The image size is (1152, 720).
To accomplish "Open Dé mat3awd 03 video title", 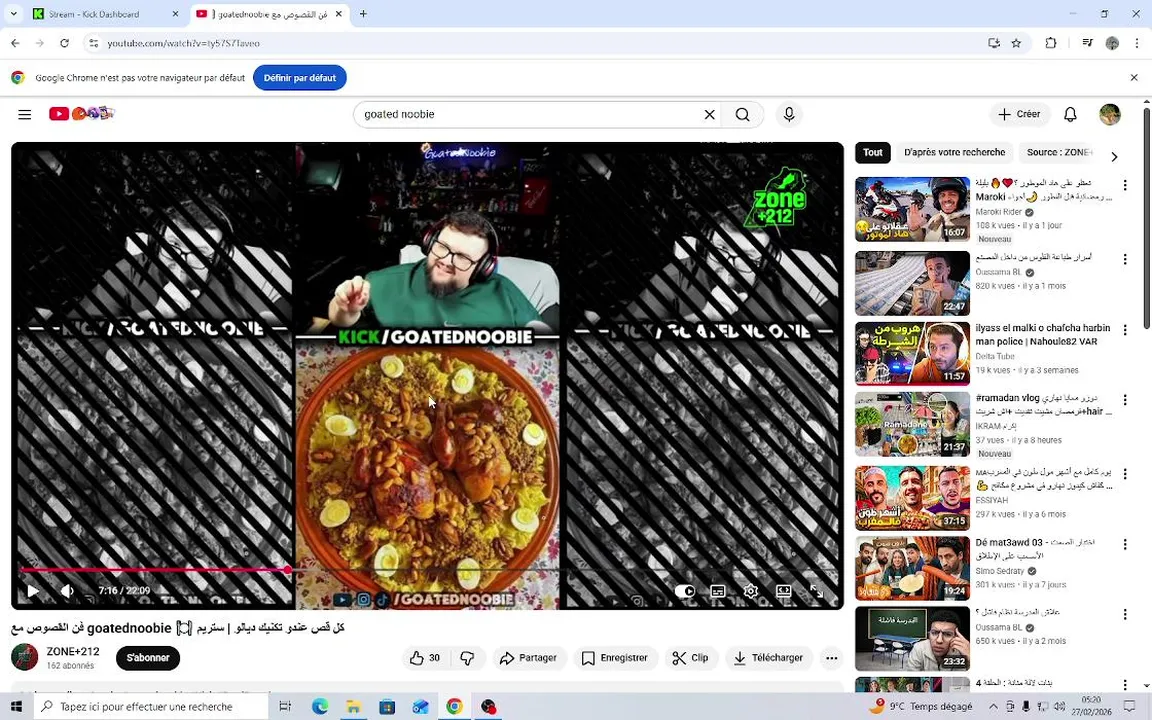I will tap(1035, 549).
